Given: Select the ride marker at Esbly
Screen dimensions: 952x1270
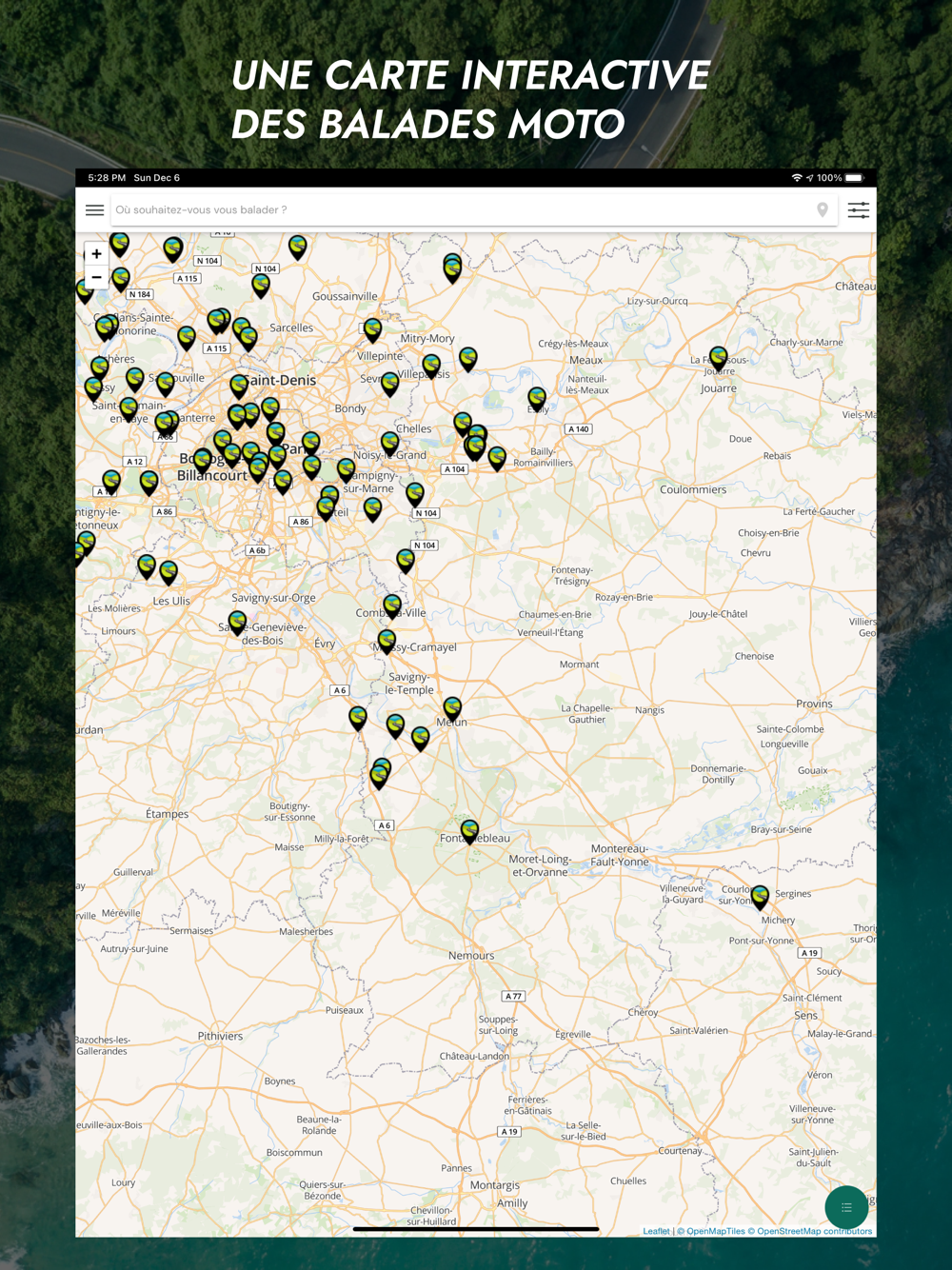Looking at the screenshot, I should 537,398.
